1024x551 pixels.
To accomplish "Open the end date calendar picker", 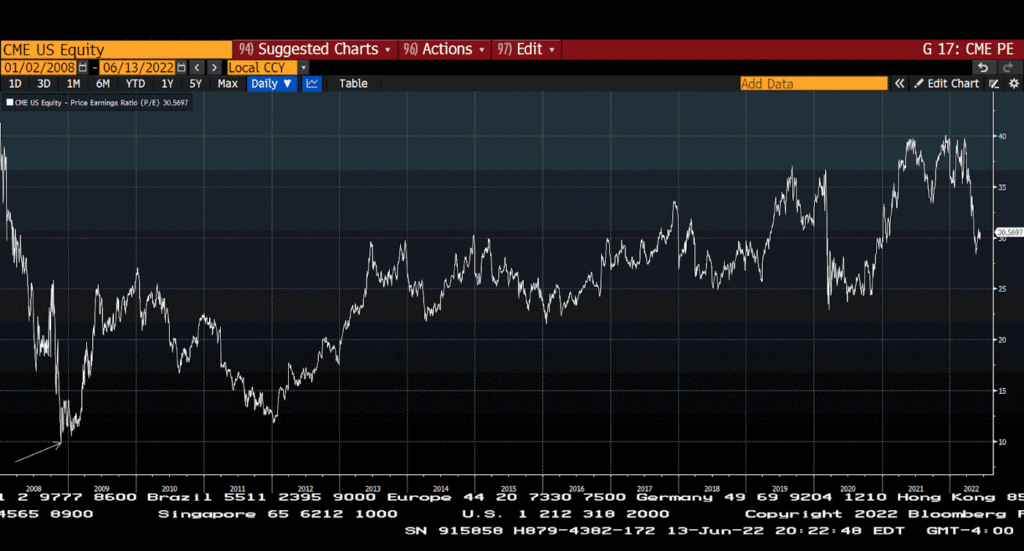I will [181, 67].
